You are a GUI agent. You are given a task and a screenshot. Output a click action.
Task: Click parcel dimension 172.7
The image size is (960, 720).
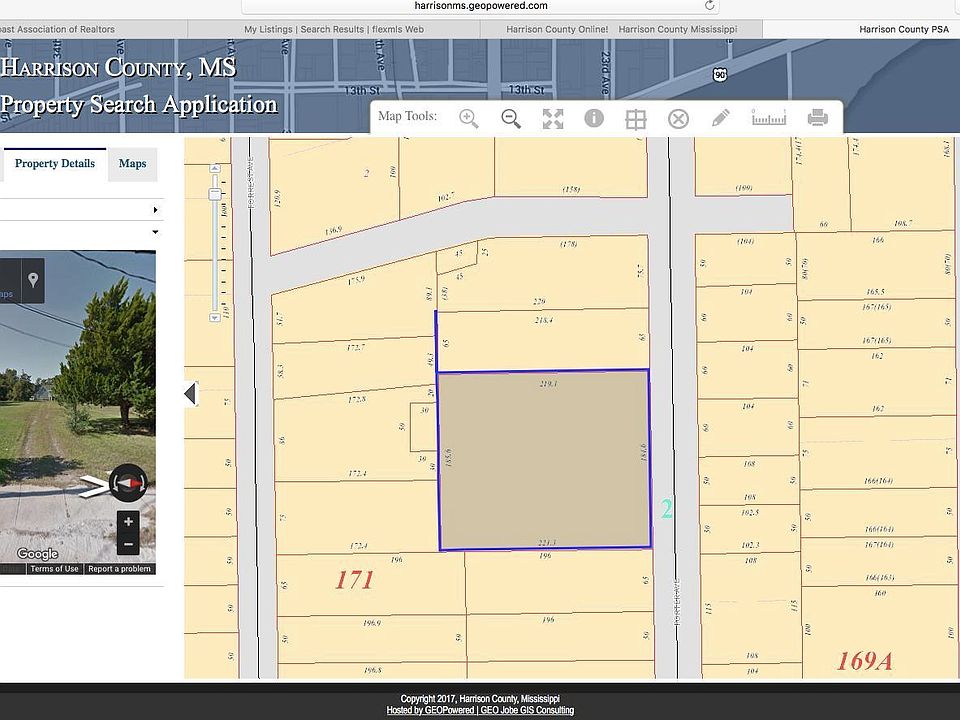355,348
